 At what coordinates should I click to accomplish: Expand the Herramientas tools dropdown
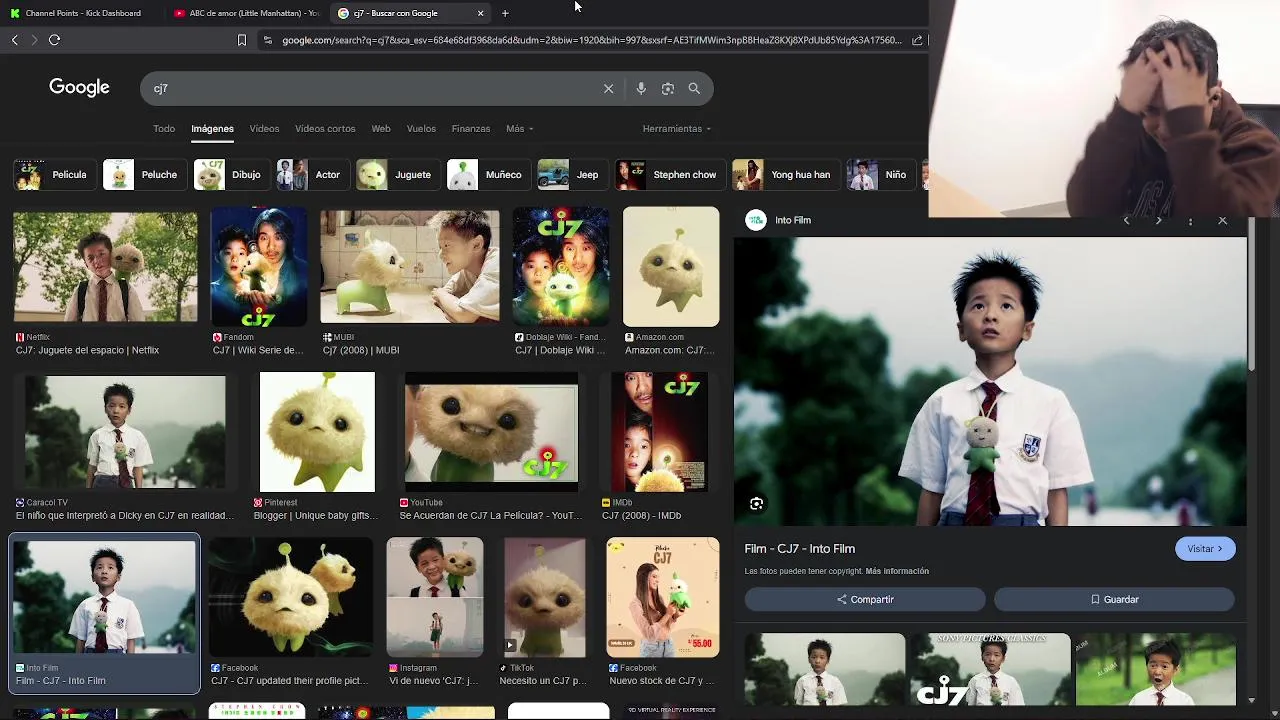point(676,128)
